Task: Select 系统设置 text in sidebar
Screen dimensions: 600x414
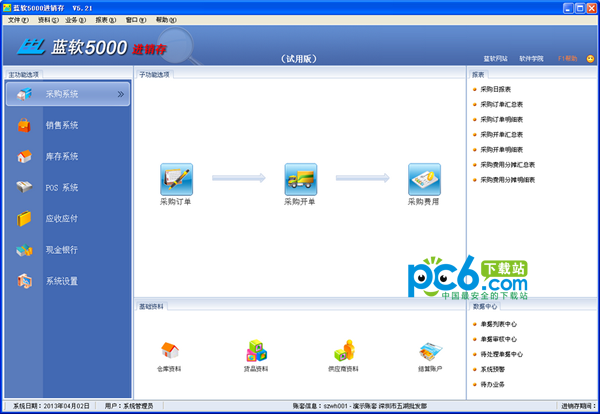Action: coord(62,281)
